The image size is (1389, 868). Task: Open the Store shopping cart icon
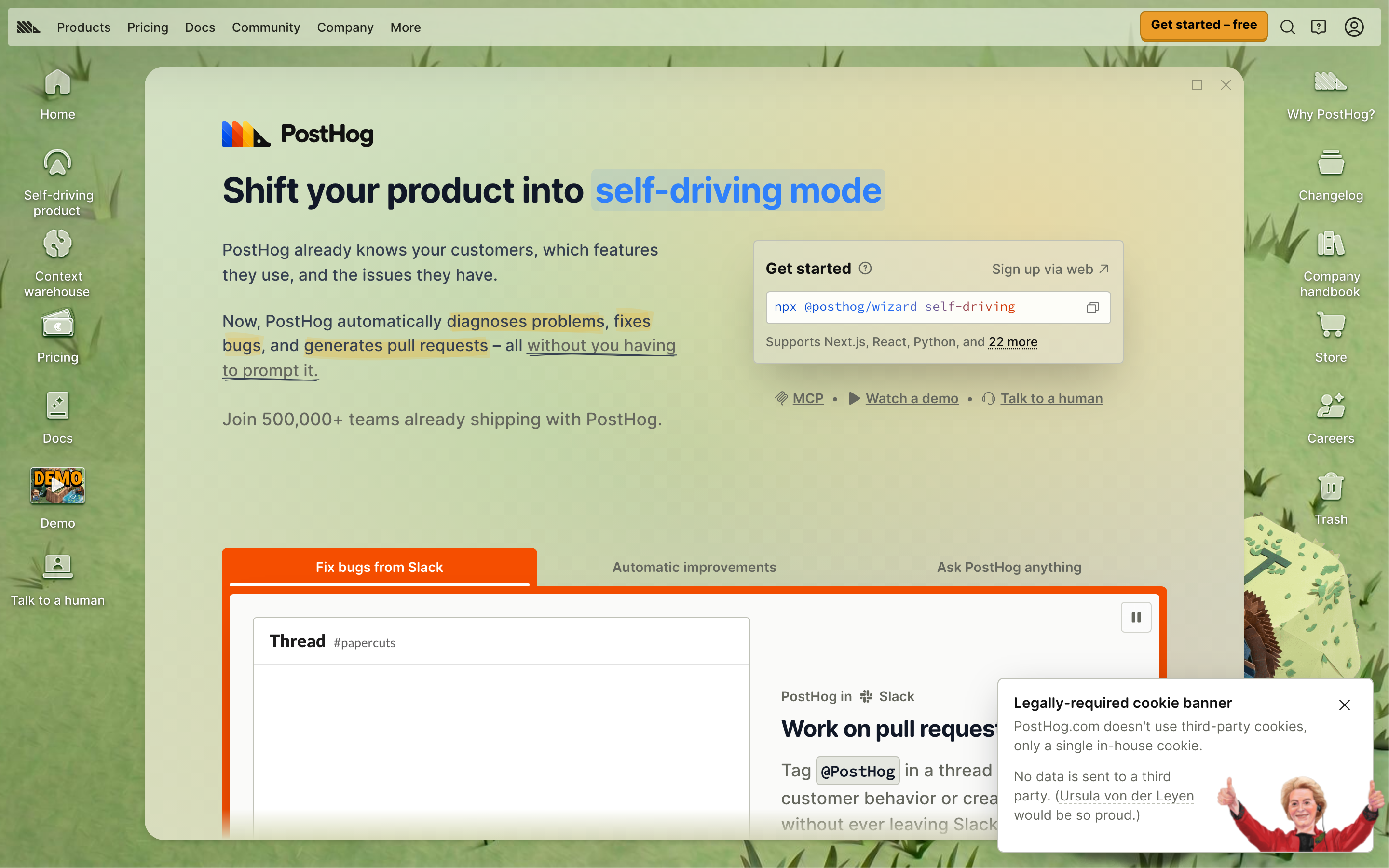(1331, 337)
